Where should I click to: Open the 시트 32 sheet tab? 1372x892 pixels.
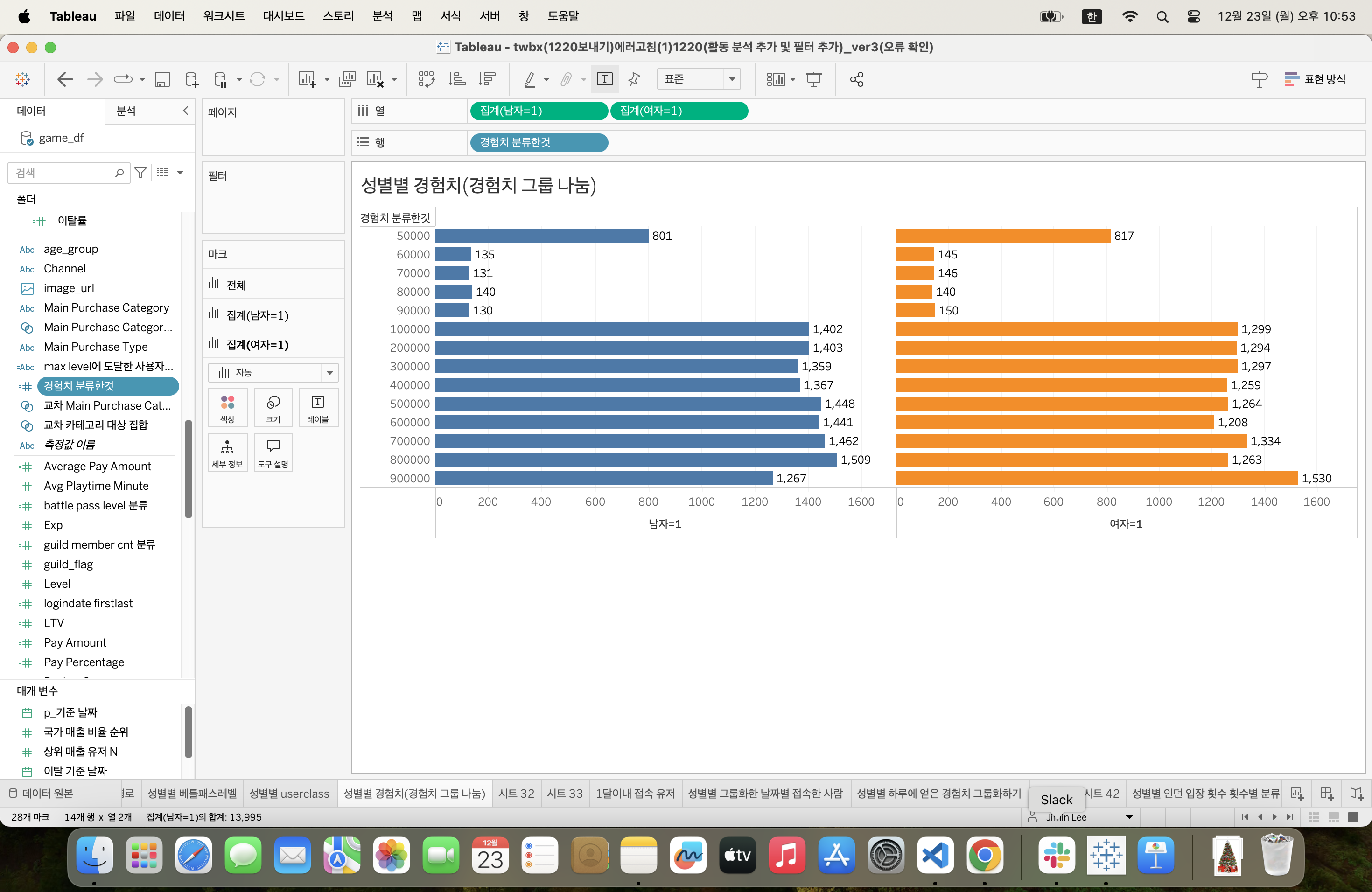tap(516, 794)
